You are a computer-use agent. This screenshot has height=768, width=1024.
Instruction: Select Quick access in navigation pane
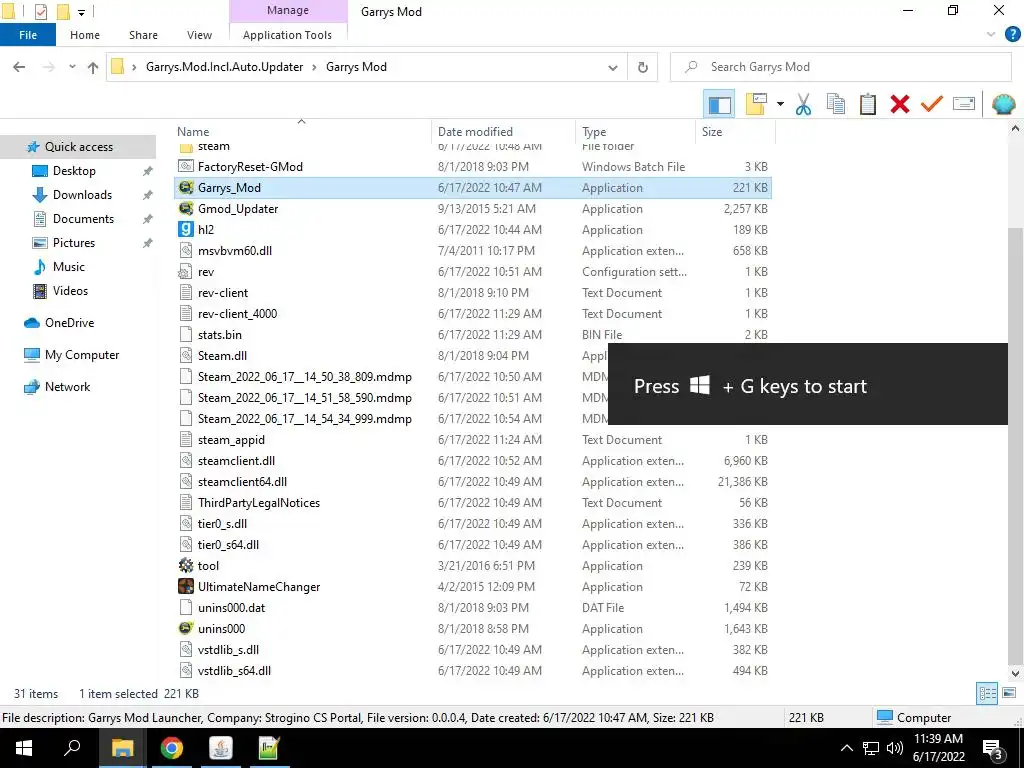coord(78,147)
